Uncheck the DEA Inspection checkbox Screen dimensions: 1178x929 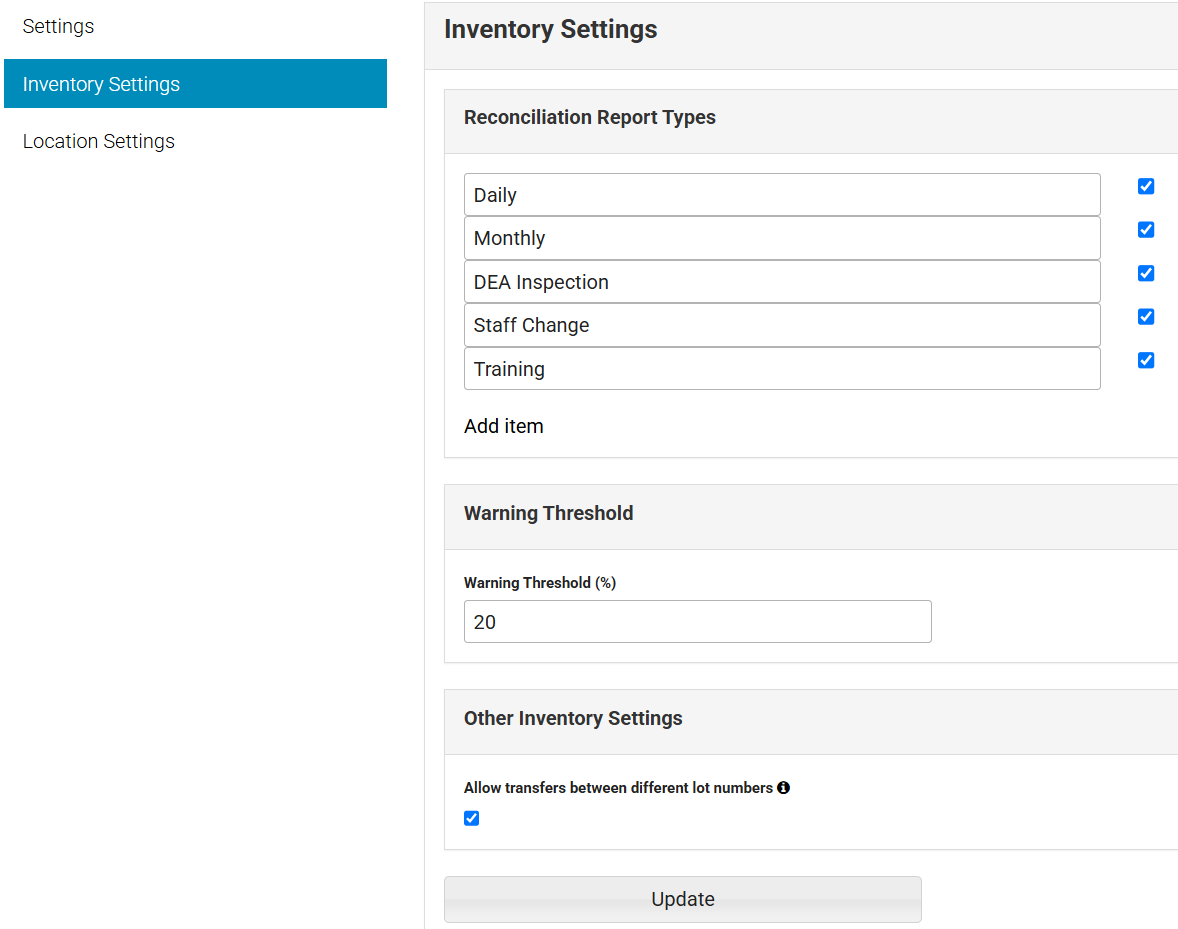pos(1145,273)
